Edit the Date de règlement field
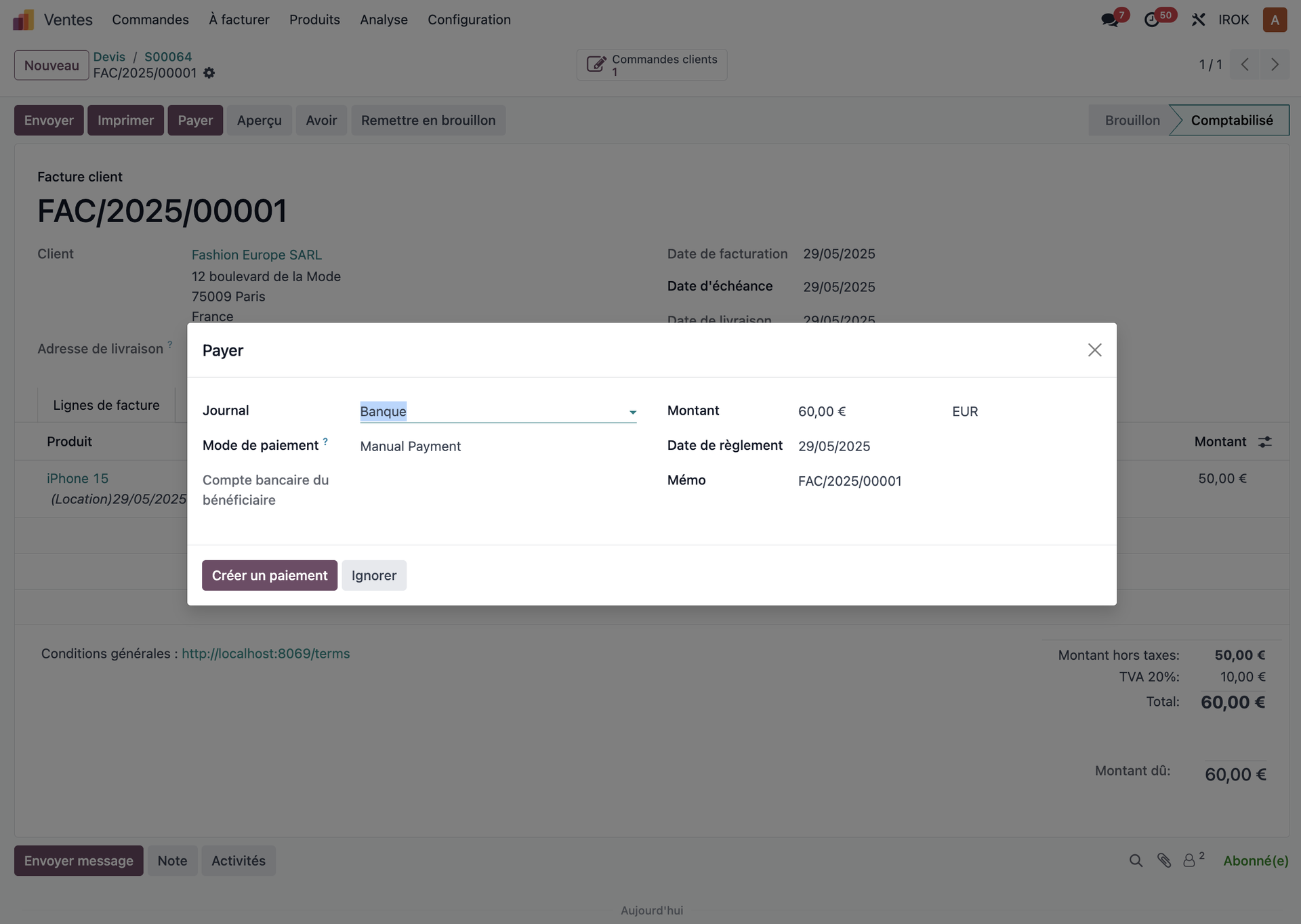This screenshot has height=924, width=1301. point(949,446)
